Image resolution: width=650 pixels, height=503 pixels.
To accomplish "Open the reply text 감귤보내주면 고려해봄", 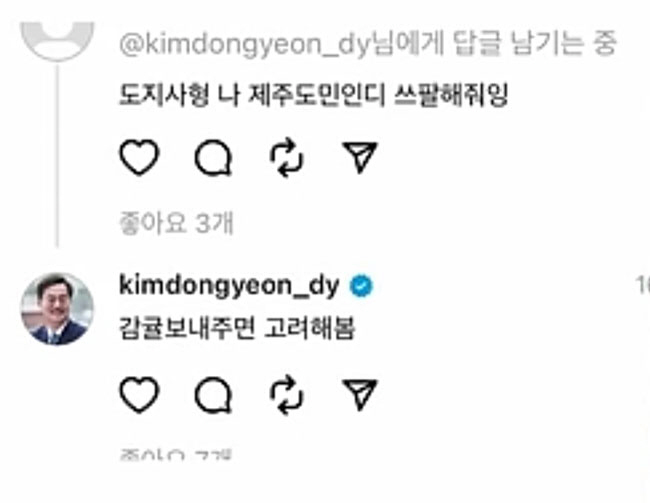I will [237, 328].
